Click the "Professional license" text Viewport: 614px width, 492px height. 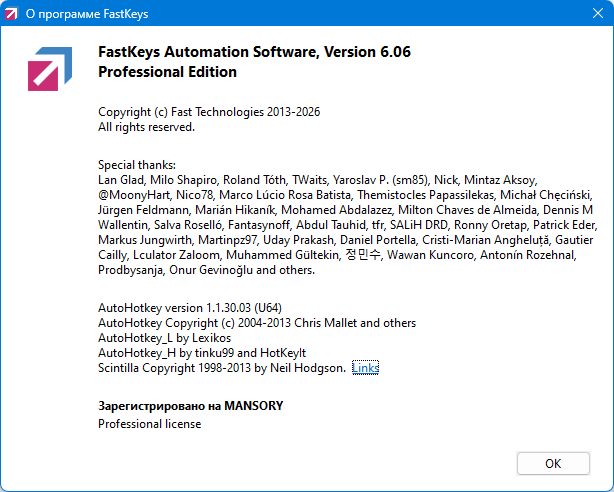click(149, 424)
